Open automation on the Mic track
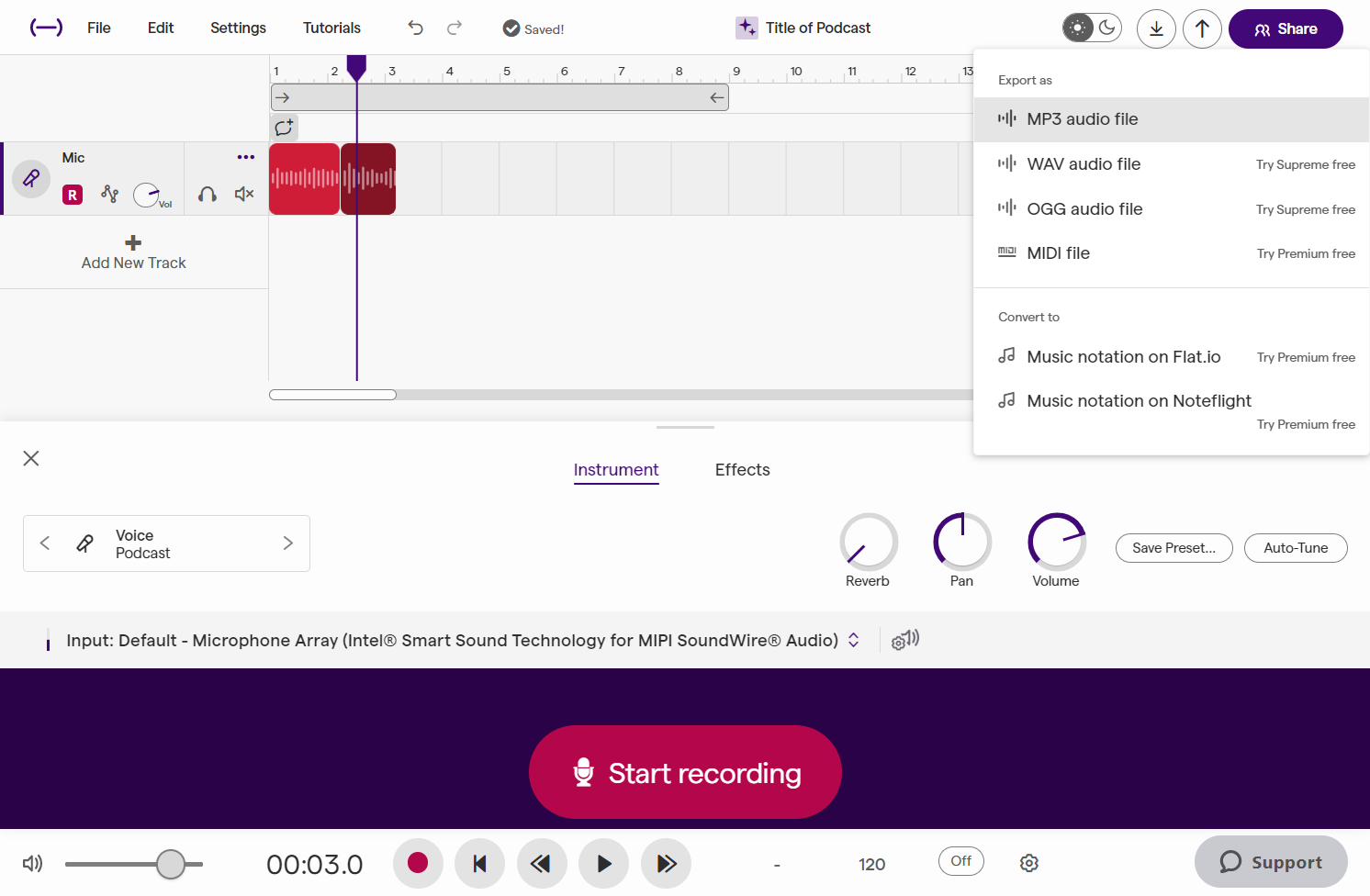Screen dimensions: 1370x896 pos(109,194)
